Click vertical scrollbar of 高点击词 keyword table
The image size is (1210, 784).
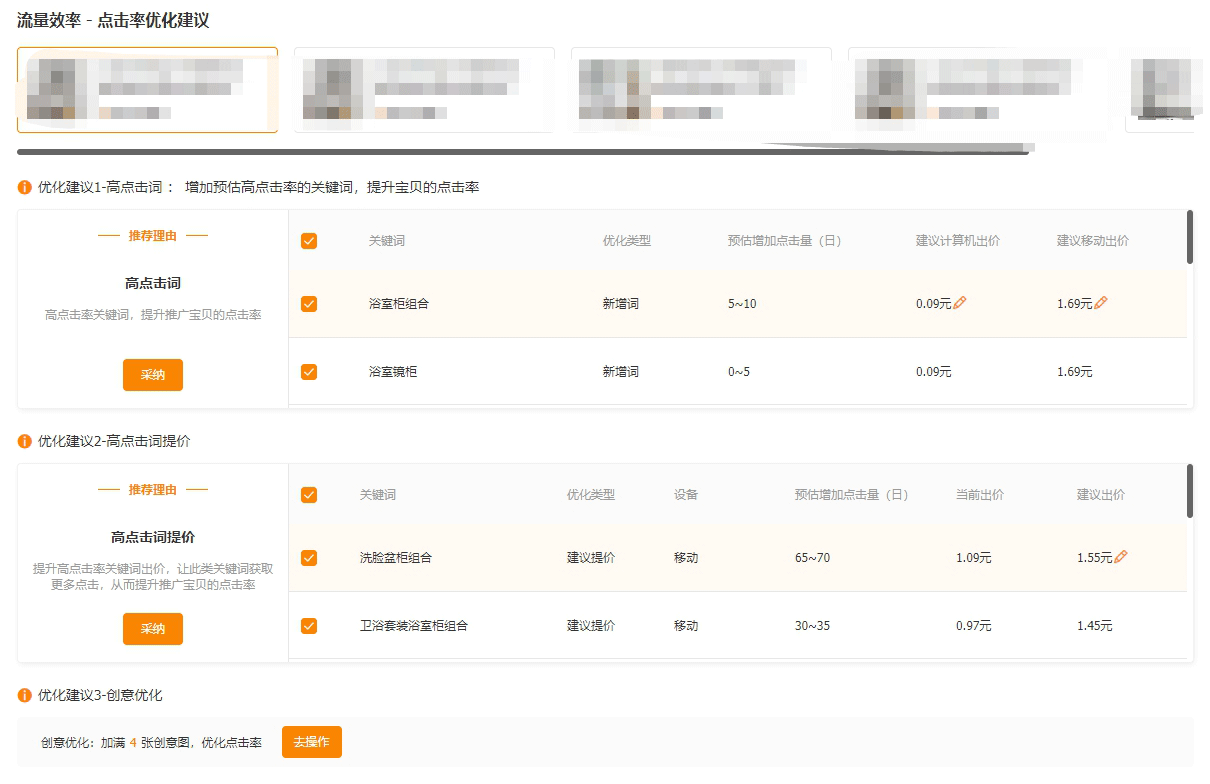coord(1189,237)
